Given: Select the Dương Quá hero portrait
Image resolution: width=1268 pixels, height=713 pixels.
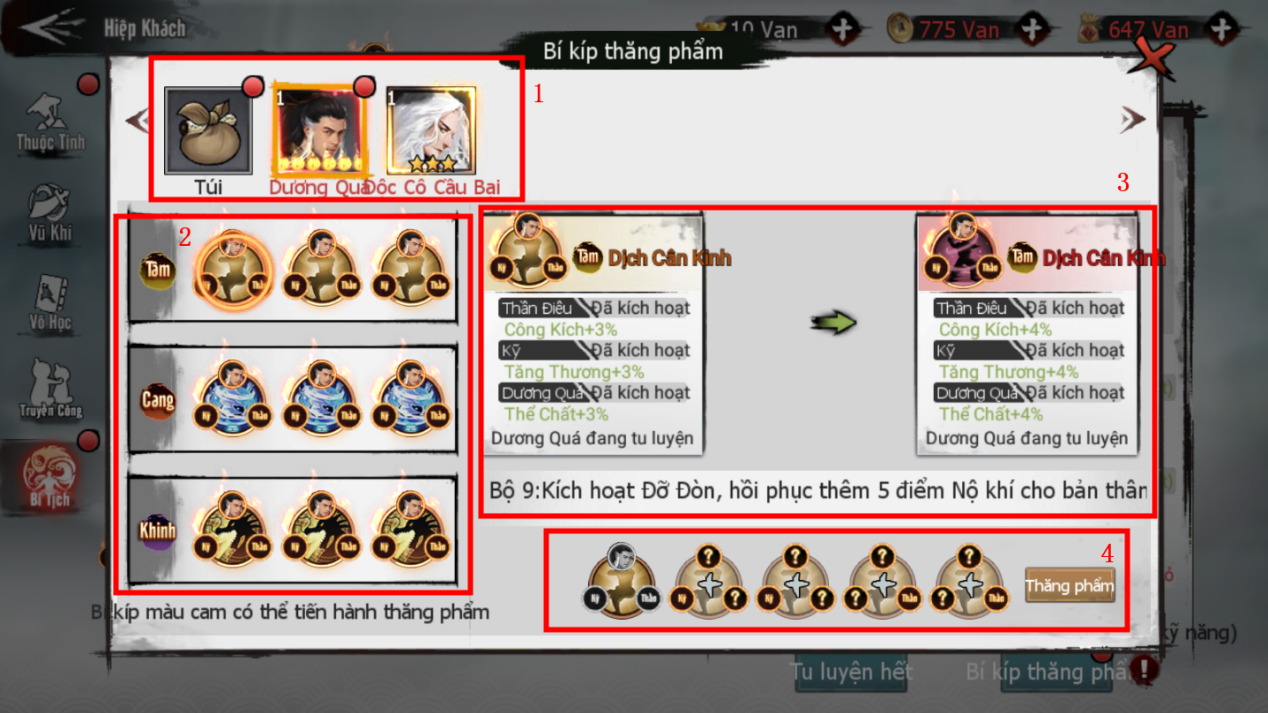Looking at the screenshot, I should [x=318, y=132].
